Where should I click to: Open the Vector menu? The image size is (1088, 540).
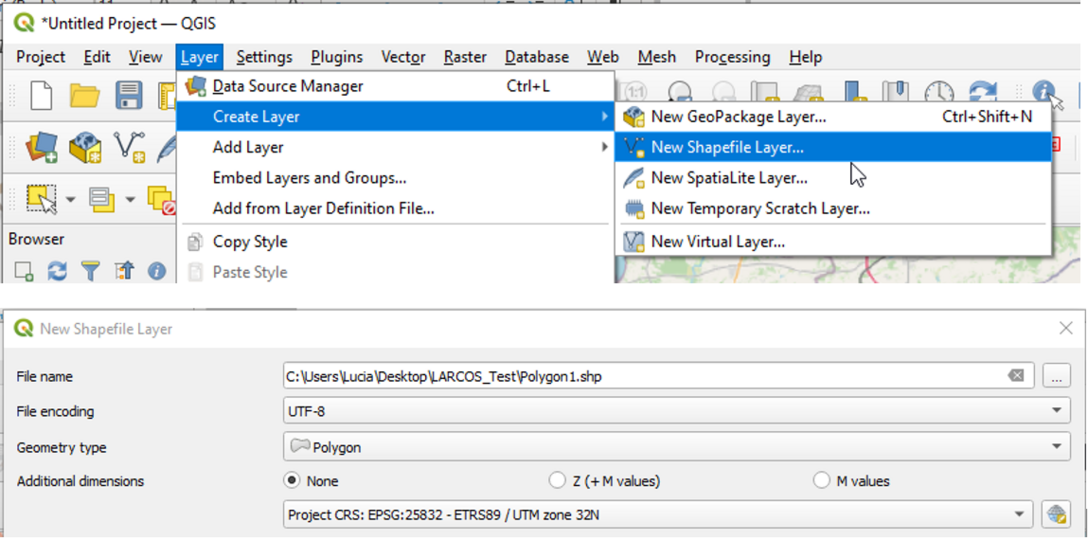404,57
